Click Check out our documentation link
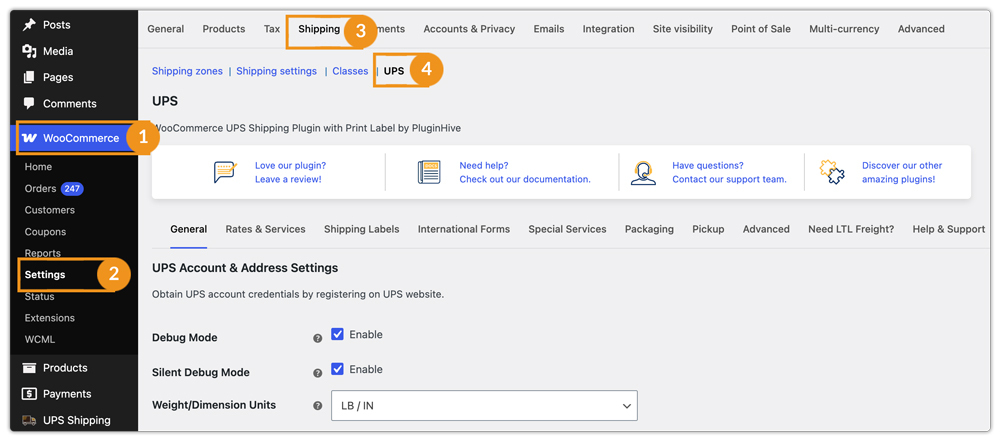1000x441 pixels. (525, 179)
